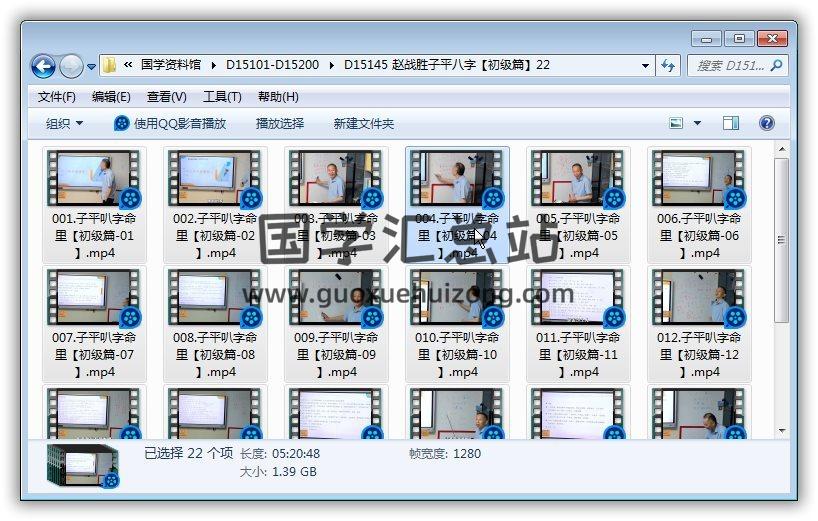Image resolution: width=818 pixels, height=521 pixels.
Task: Select video thumbnail 006 初级篇-06
Action: click(699, 179)
